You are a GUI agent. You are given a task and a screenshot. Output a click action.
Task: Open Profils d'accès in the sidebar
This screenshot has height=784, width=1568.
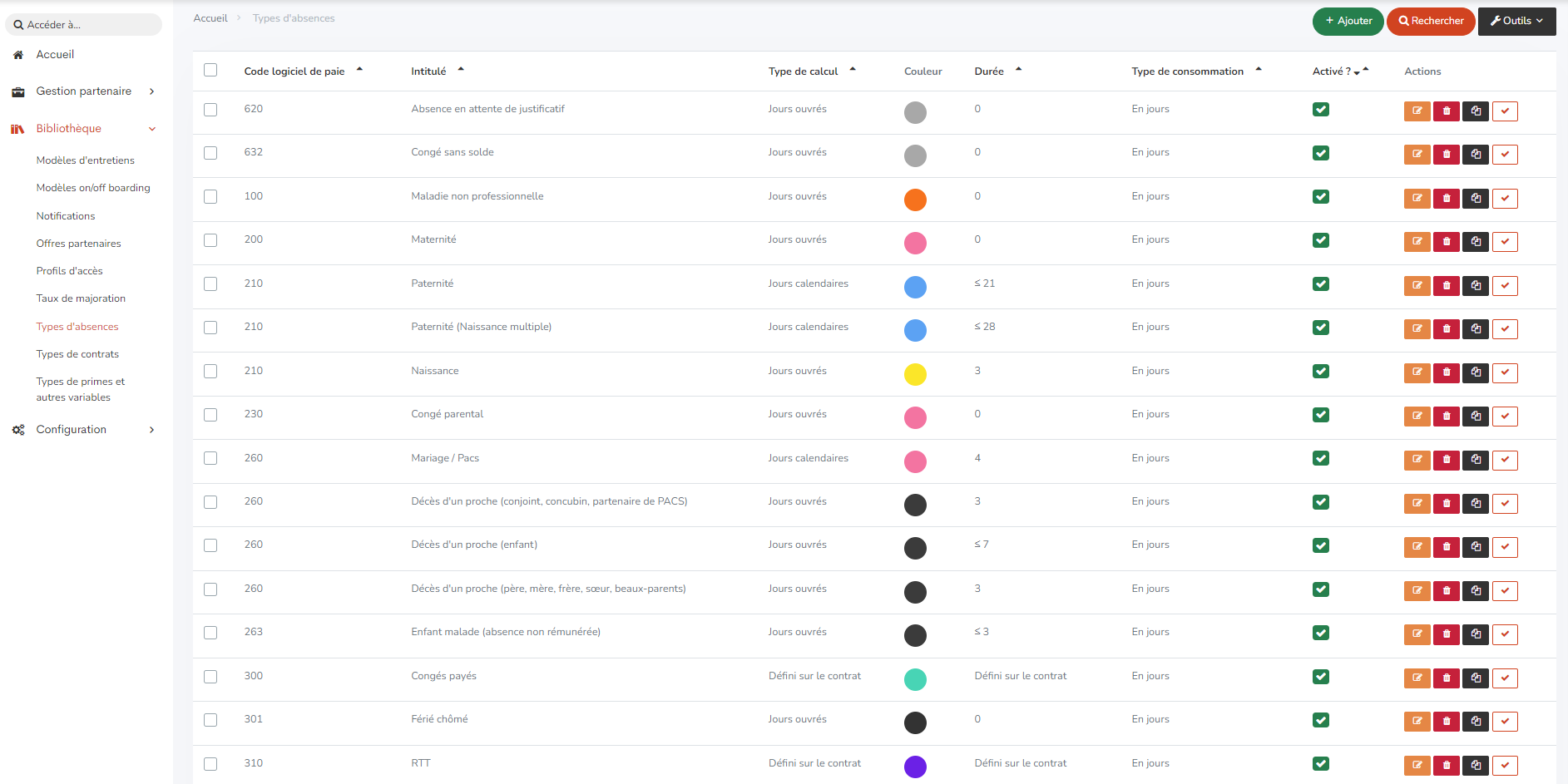(69, 271)
